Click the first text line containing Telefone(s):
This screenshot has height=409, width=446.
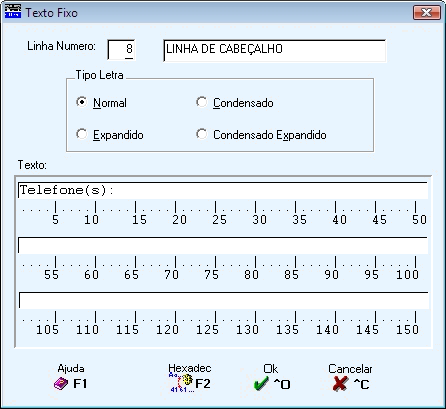[223, 190]
